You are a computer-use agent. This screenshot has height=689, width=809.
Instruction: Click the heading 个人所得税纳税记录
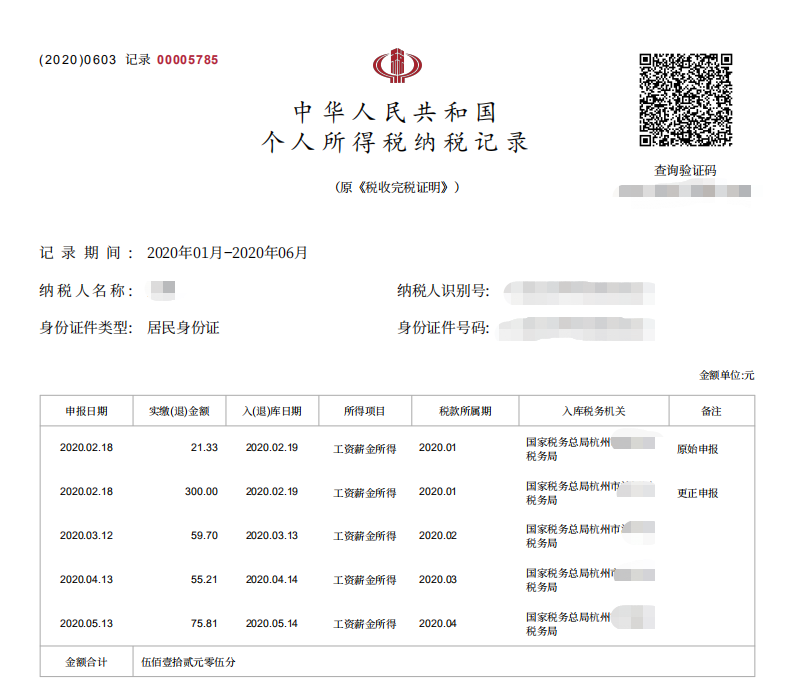(395, 142)
